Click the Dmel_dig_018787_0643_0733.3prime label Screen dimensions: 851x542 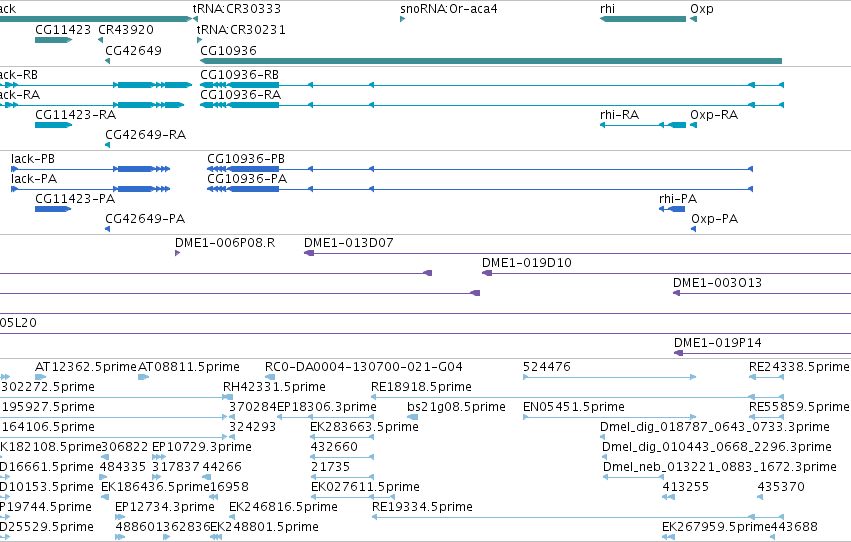(715, 427)
